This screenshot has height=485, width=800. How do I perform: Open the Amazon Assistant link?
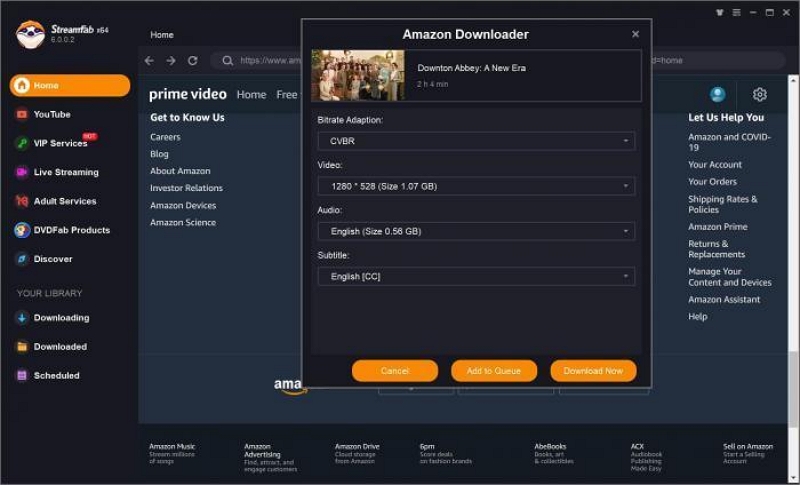click(x=724, y=299)
